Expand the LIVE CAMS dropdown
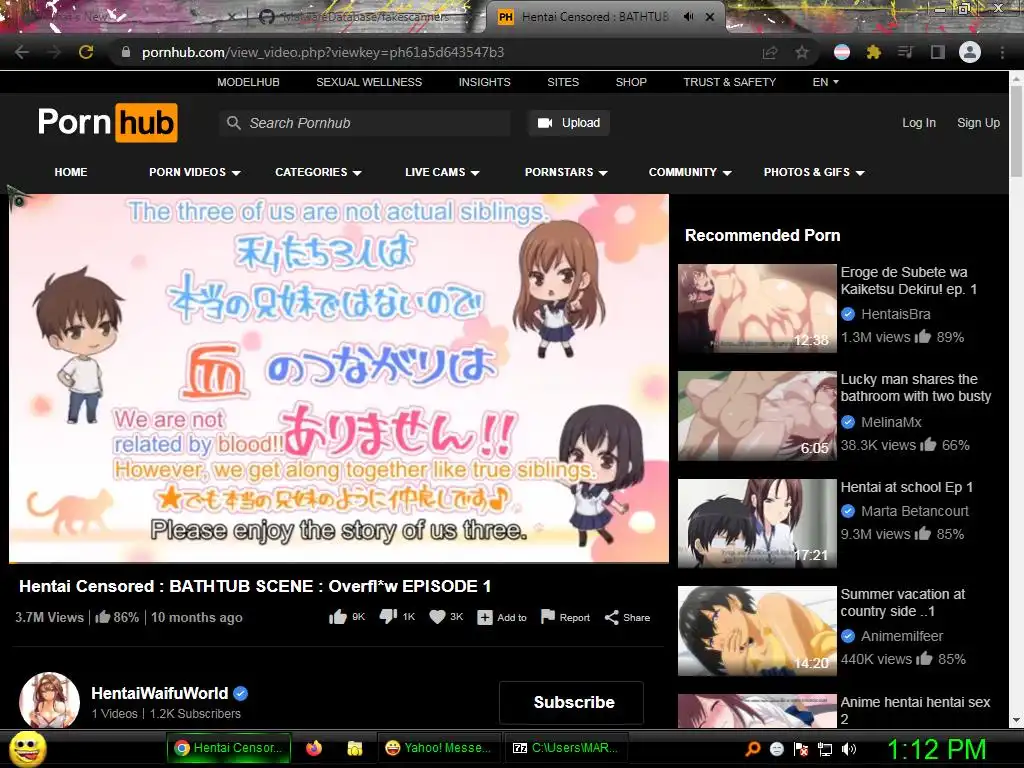The width and height of the screenshot is (1024, 768). point(442,172)
